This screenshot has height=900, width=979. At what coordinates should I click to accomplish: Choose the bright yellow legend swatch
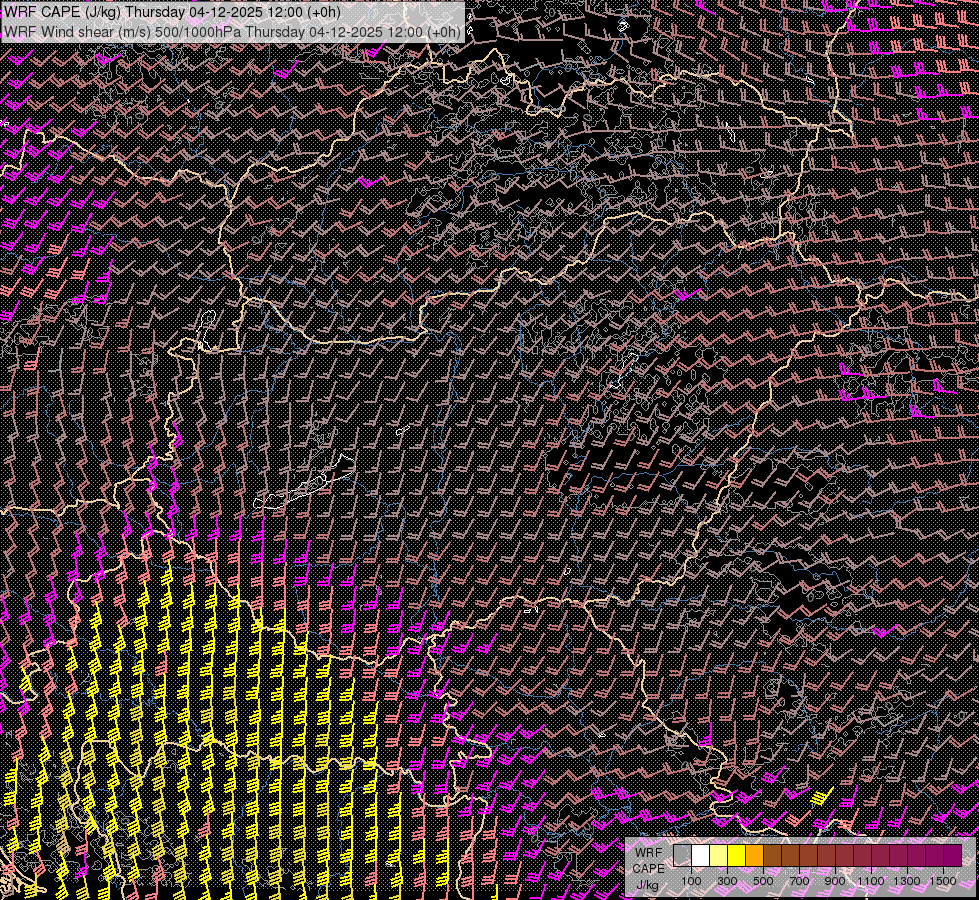coord(736,855)
